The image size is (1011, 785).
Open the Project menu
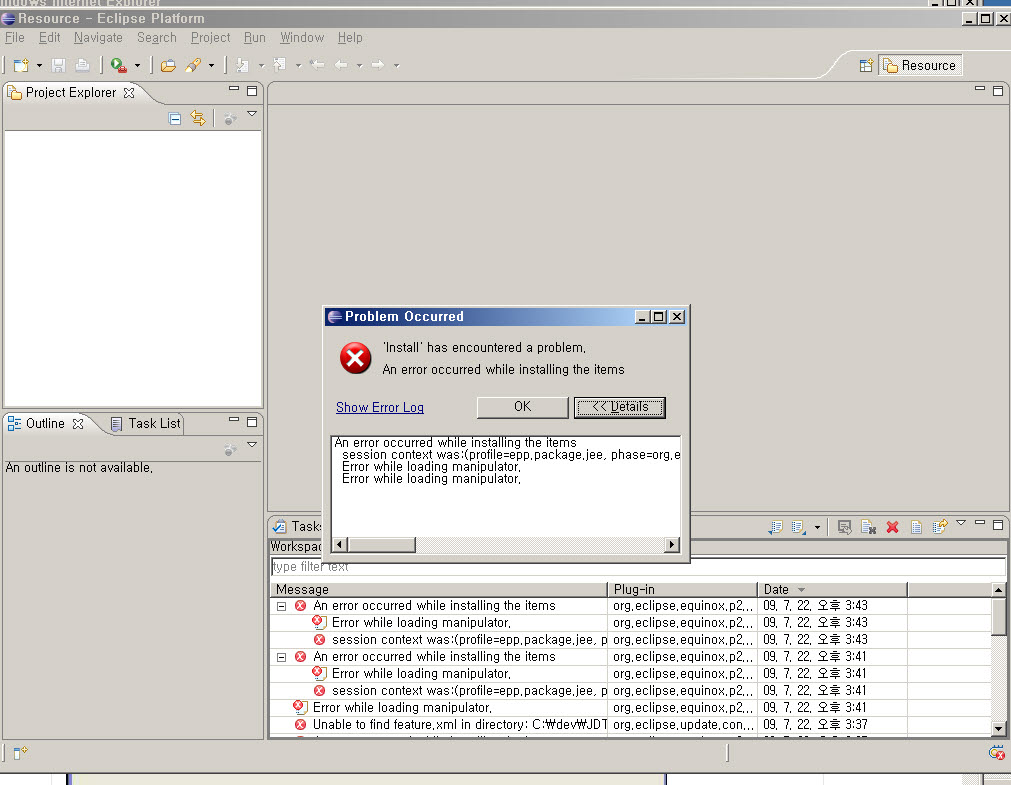pos(210,37)
